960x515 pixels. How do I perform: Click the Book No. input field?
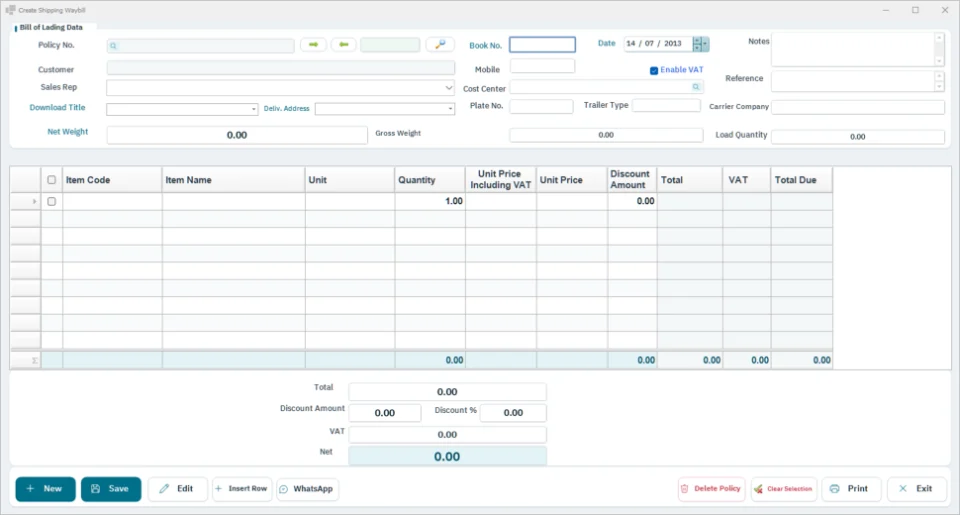tap(542, 45)
